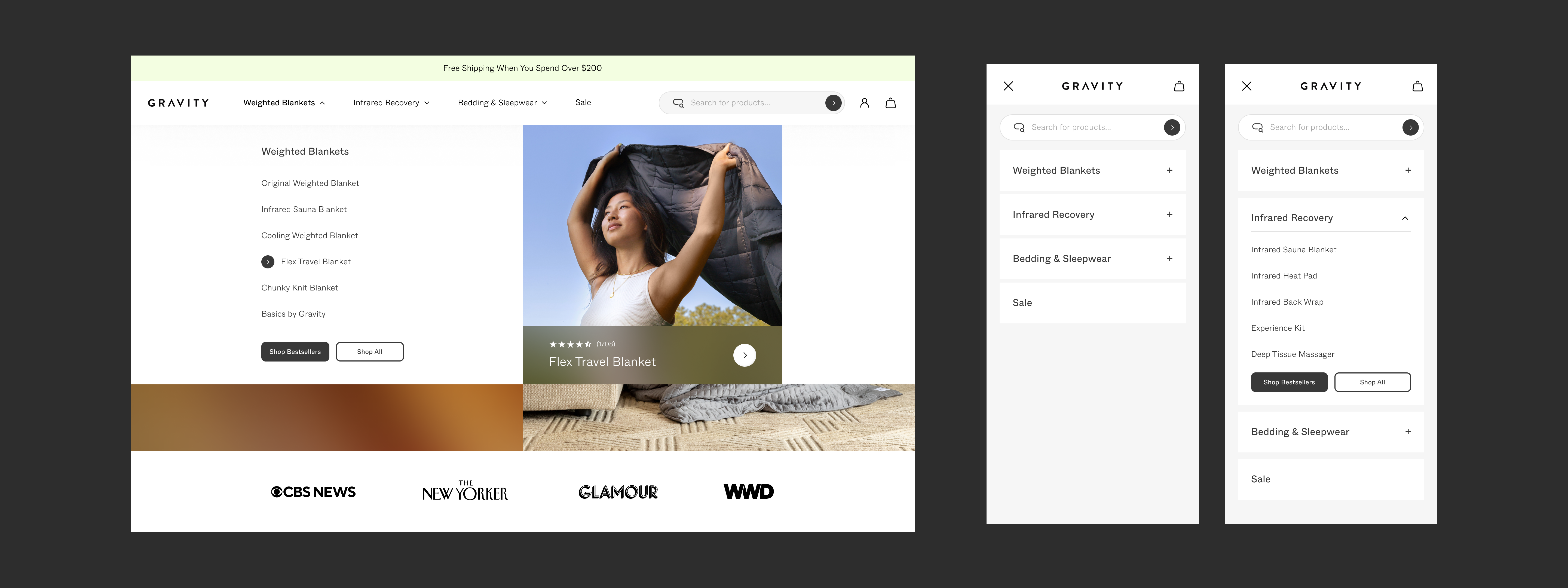Close the middle mobile menu with X
The image size is (1568, 588).
[1008, 86]
